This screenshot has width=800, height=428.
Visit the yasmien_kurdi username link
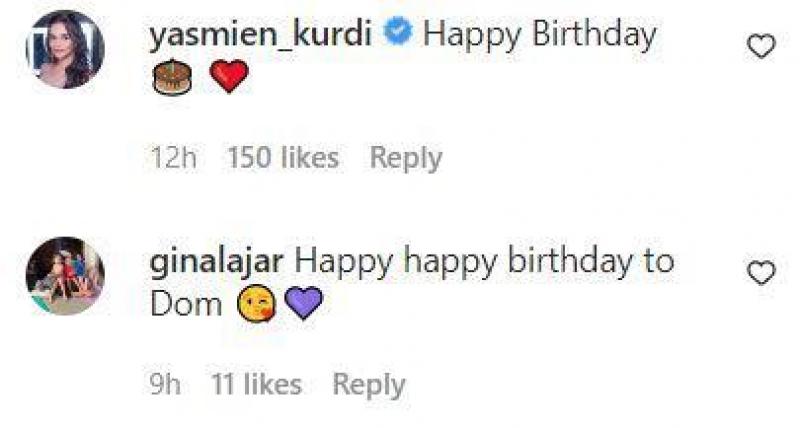(x=260, y=35)
